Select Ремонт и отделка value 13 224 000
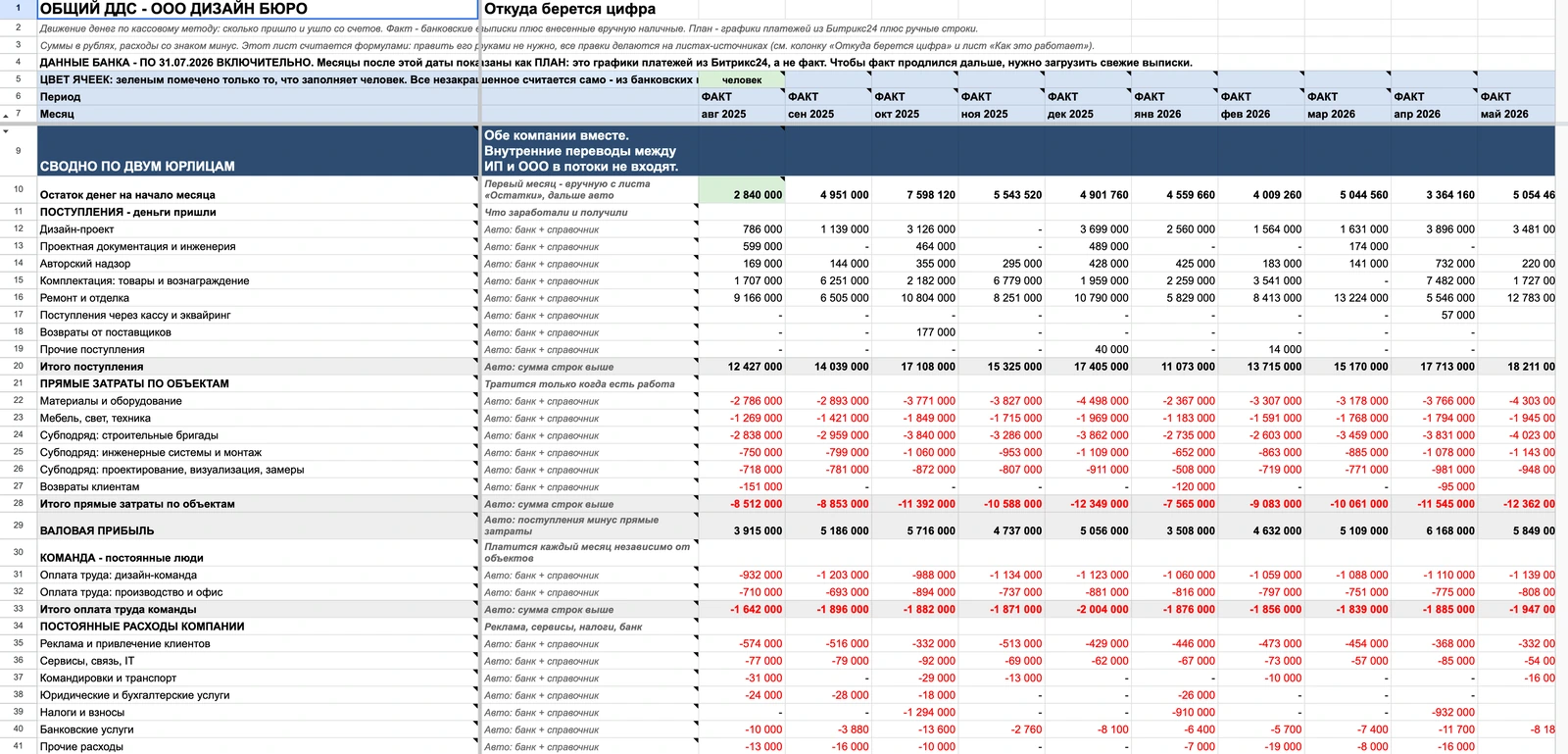Image resolution: width=1568 pixels, height=754 pixels. coord(1347,298)
